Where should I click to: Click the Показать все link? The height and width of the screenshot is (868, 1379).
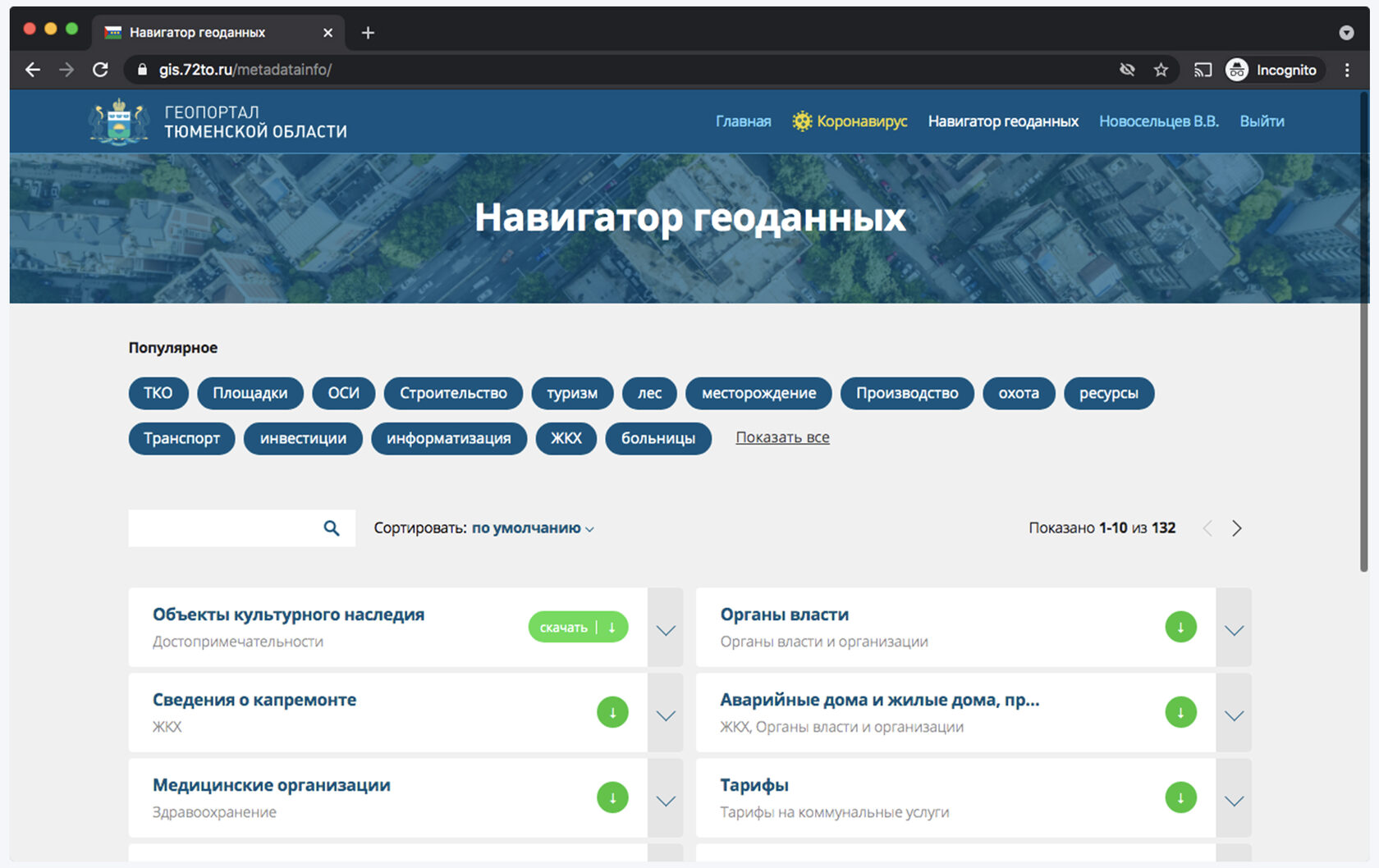point(782,437)
